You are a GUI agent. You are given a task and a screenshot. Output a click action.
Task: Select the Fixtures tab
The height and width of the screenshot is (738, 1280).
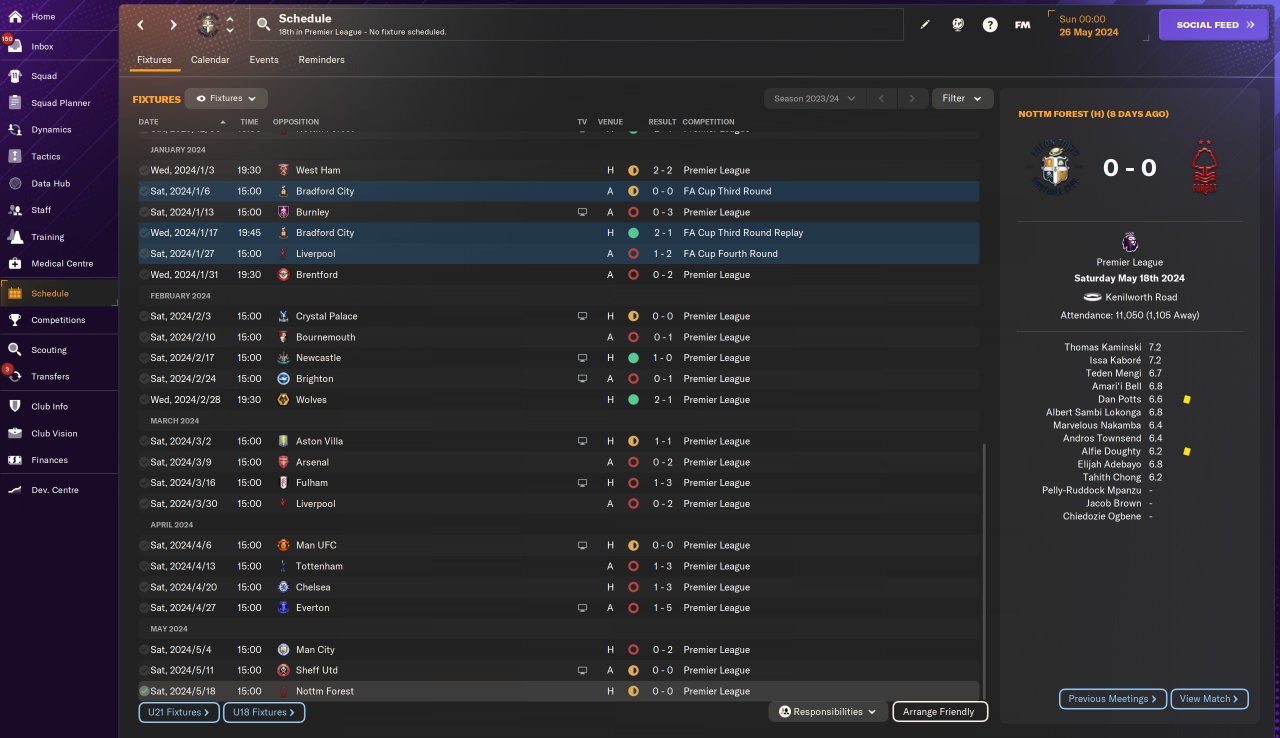pos(154,60)
